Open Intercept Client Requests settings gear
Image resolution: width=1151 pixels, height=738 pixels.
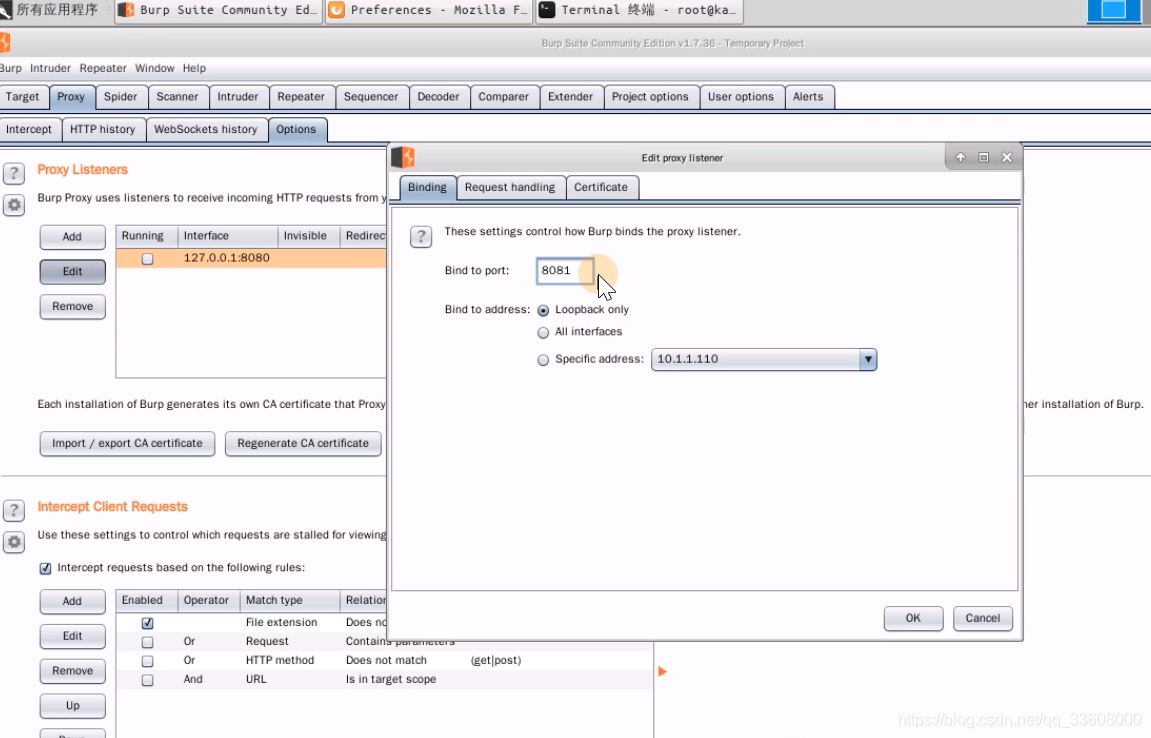tap(13, 542)
